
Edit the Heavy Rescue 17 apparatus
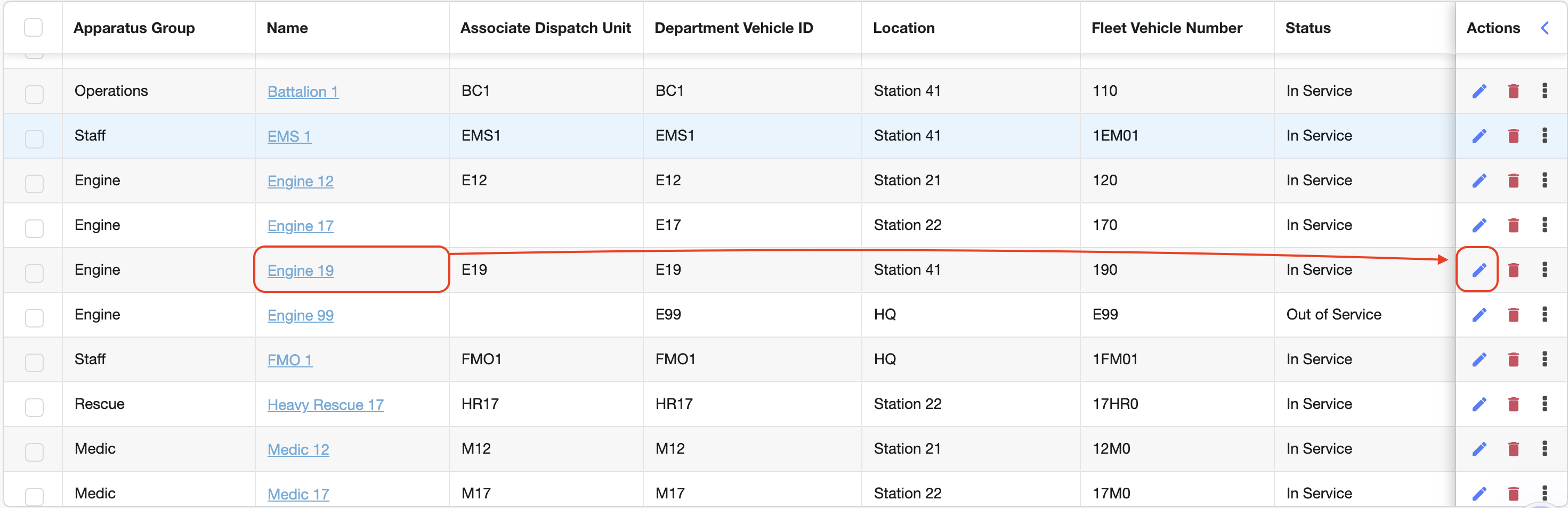[1479, 404]
